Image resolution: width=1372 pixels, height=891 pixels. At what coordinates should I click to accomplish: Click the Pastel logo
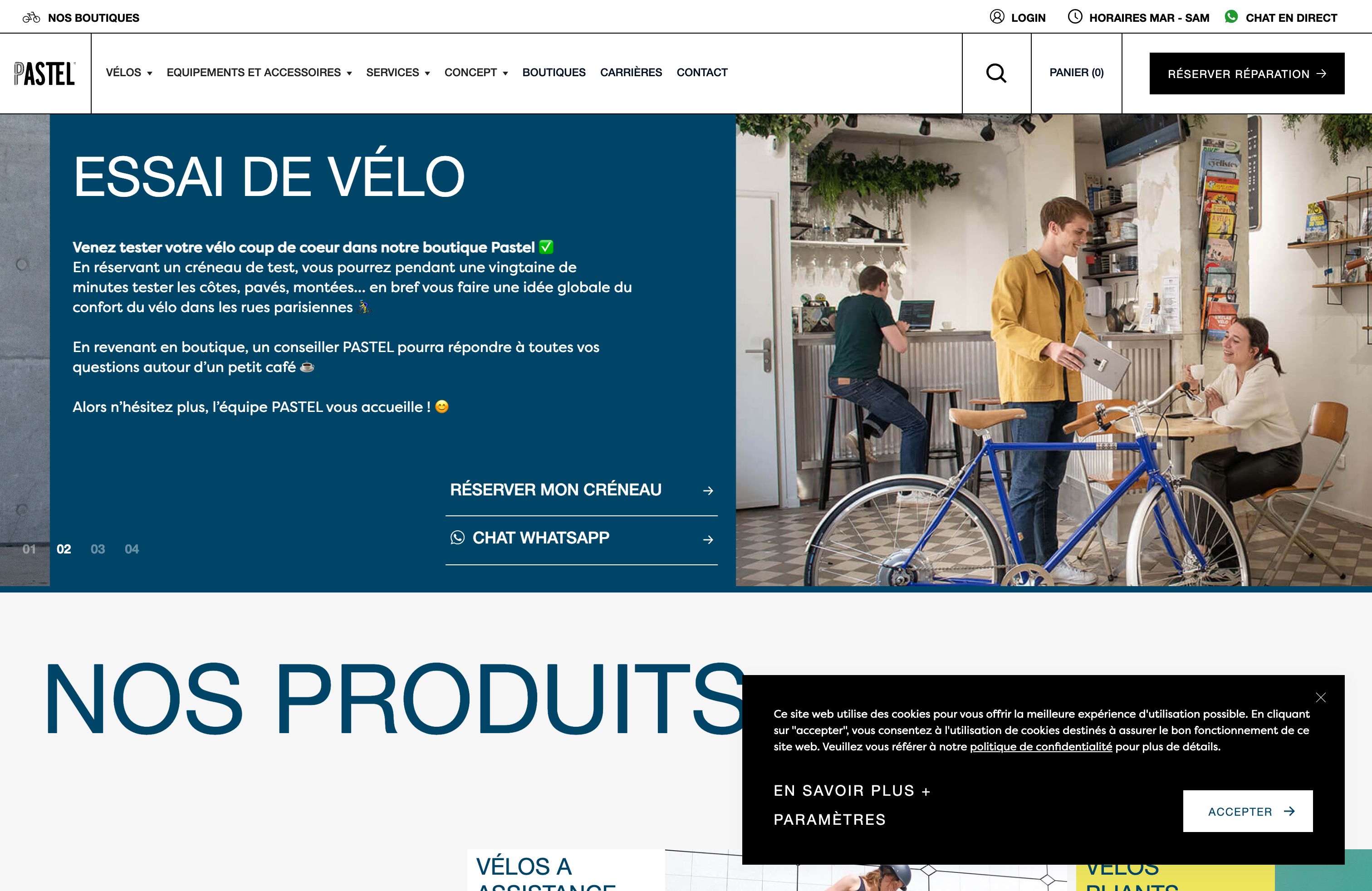pyautogui.click(x=45, y=73)
